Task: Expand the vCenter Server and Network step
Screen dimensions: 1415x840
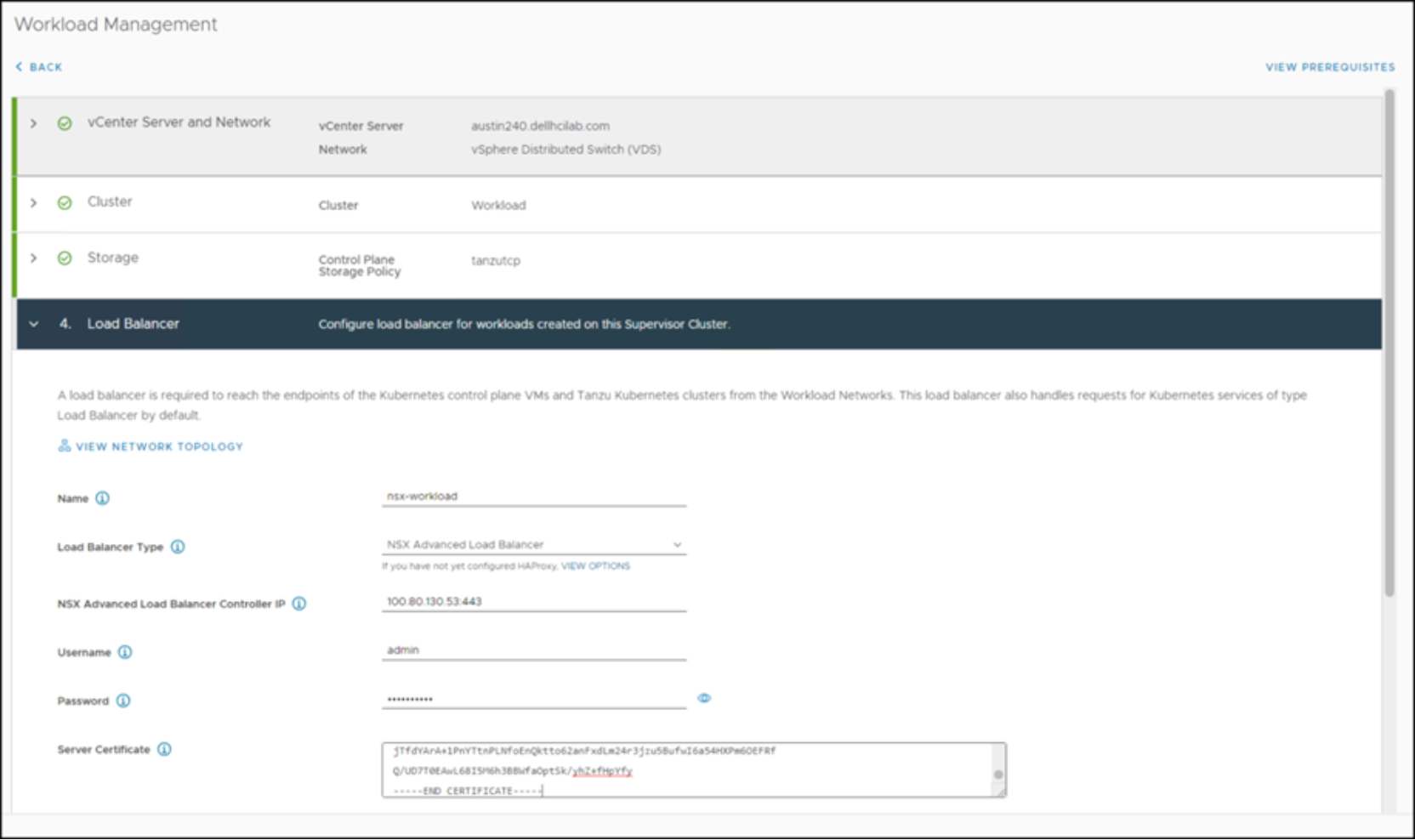Action: pyautogui.click(x=33, y=123)
